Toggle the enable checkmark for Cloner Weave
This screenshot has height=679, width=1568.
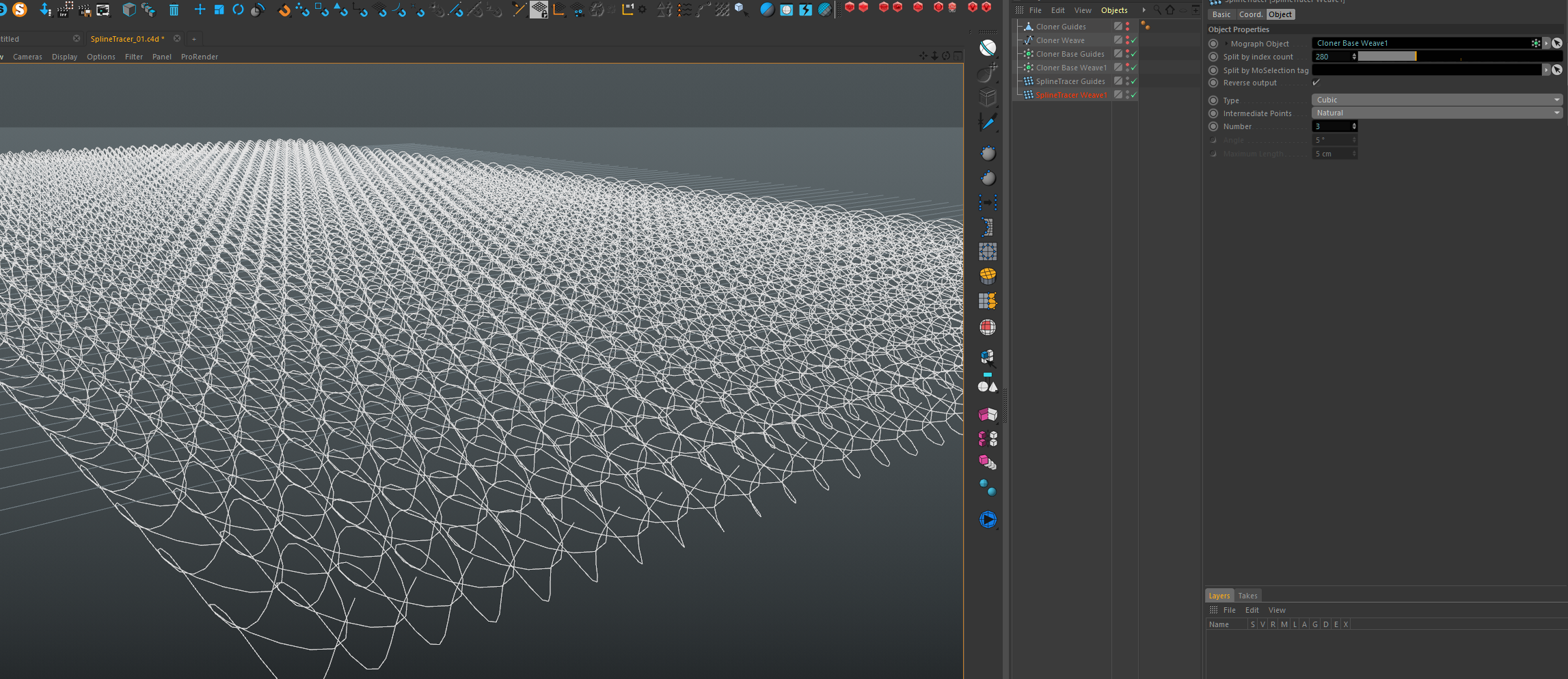coord(1134,40)
